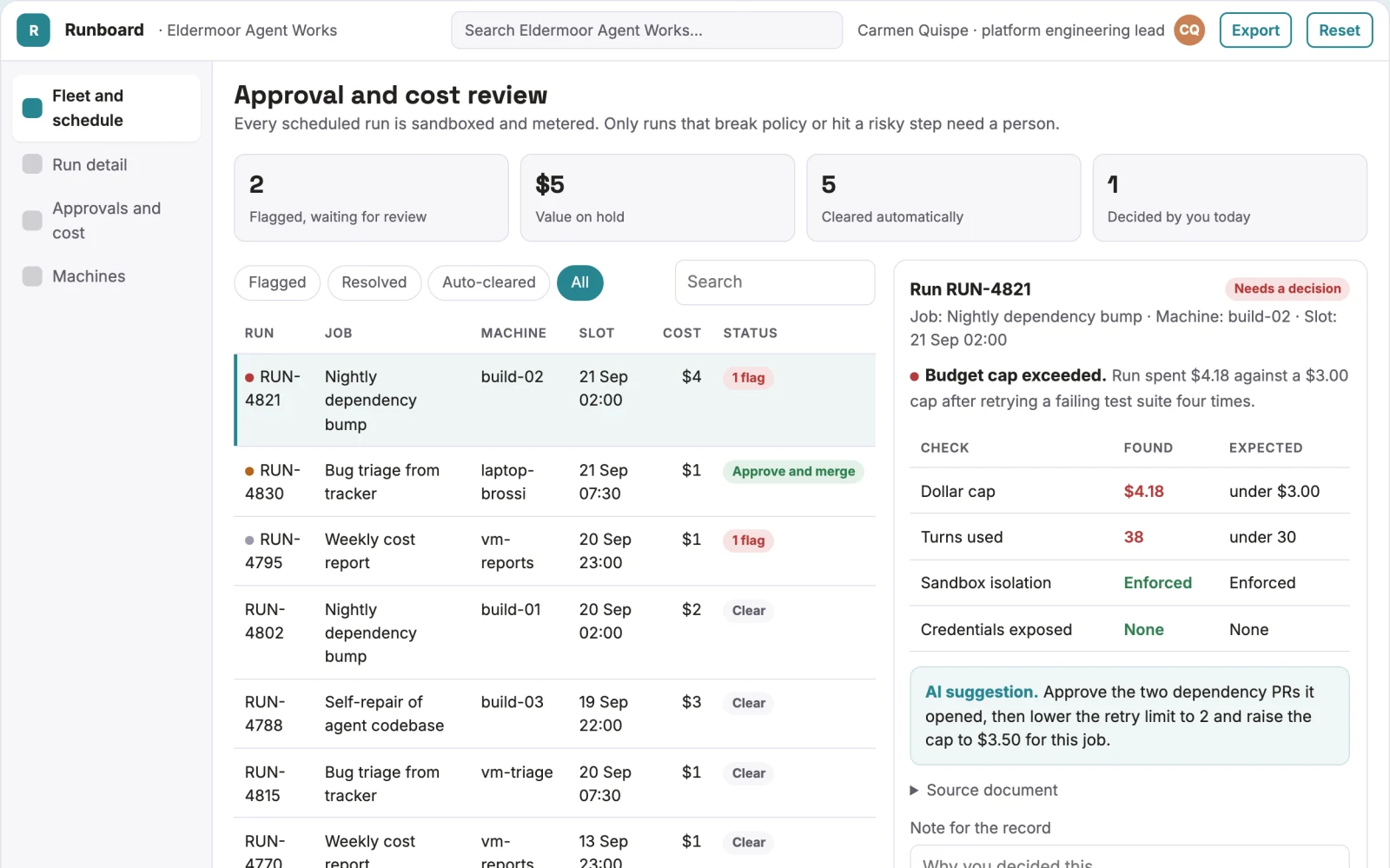Image resolution: width=1390 pixels, height=868 pixels.
Task: Open the Flagged, waiting for review card
Action: pyautogui.click(x=371, y=198)
